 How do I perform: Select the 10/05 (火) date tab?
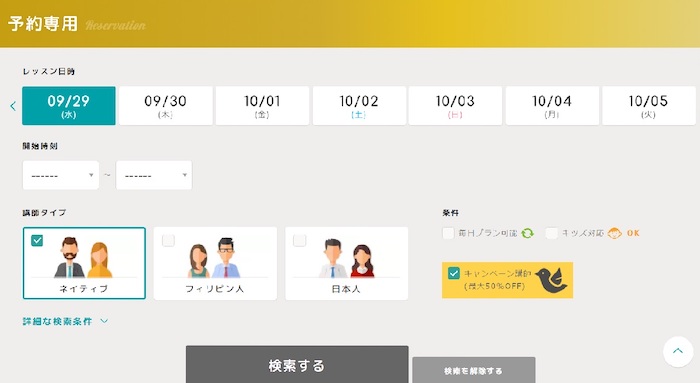(649, 106)
